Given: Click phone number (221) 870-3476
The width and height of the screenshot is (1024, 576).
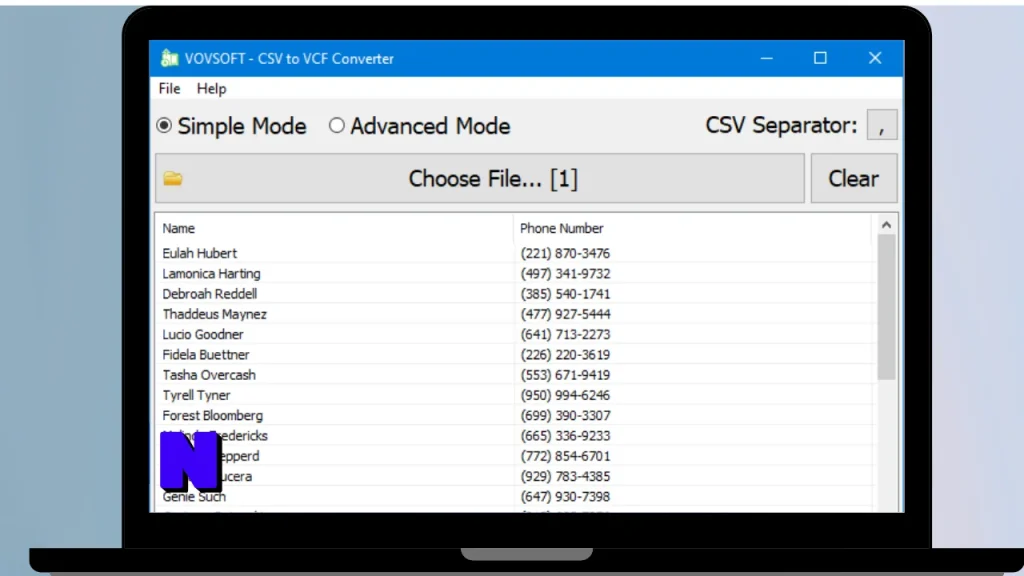Looking at the screenshot, I should (565, 253).
